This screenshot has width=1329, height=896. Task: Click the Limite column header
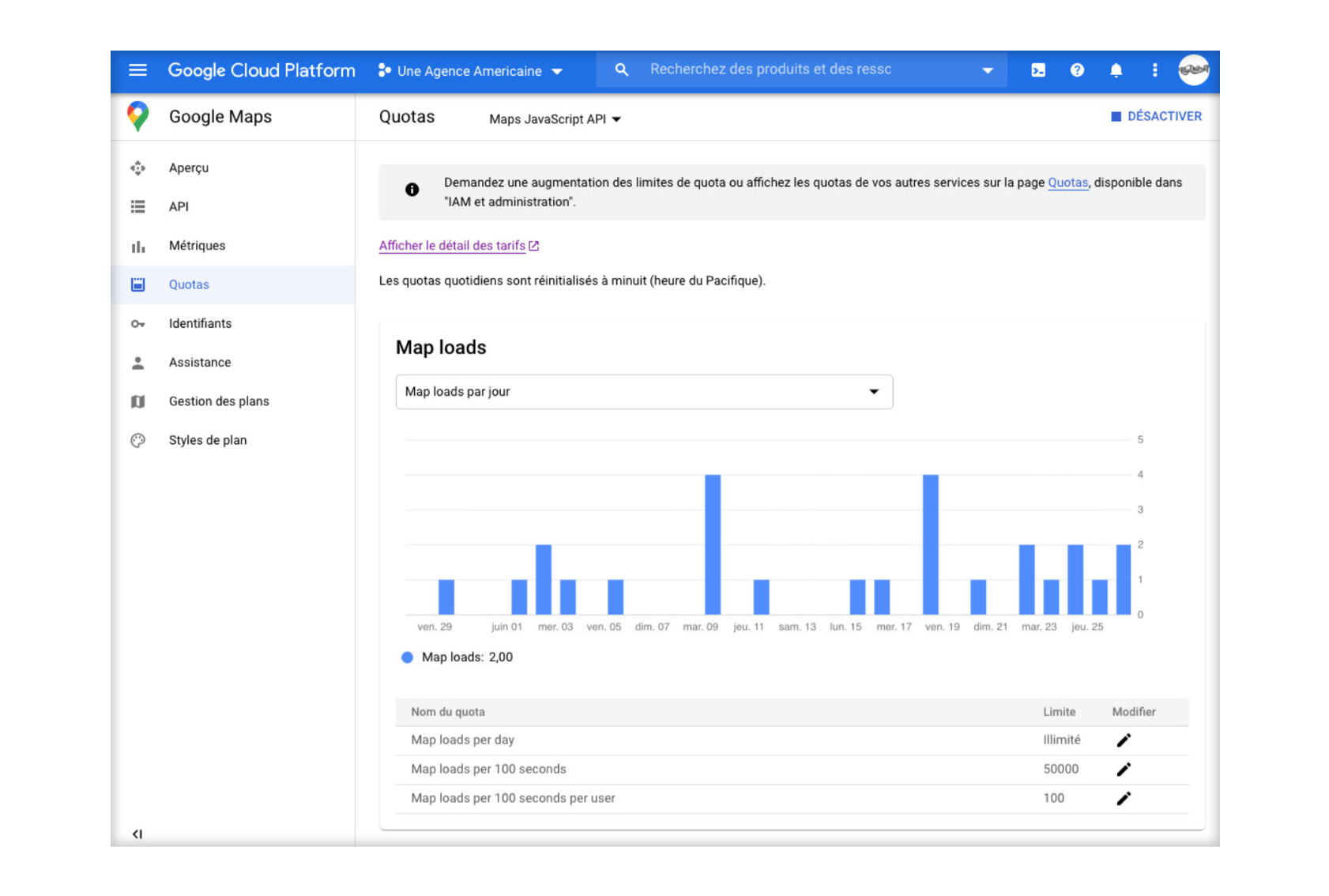click(1059, 712)
